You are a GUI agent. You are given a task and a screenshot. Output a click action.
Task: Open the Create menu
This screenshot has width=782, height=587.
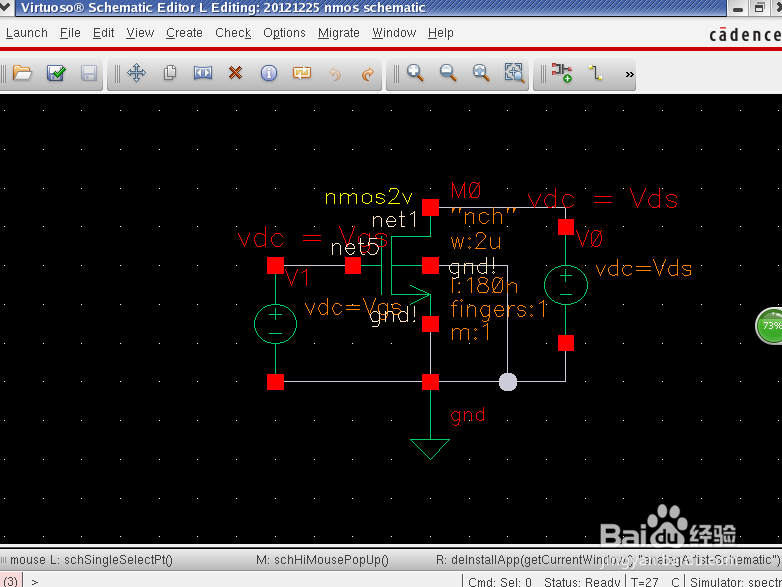tap(185, 33)
